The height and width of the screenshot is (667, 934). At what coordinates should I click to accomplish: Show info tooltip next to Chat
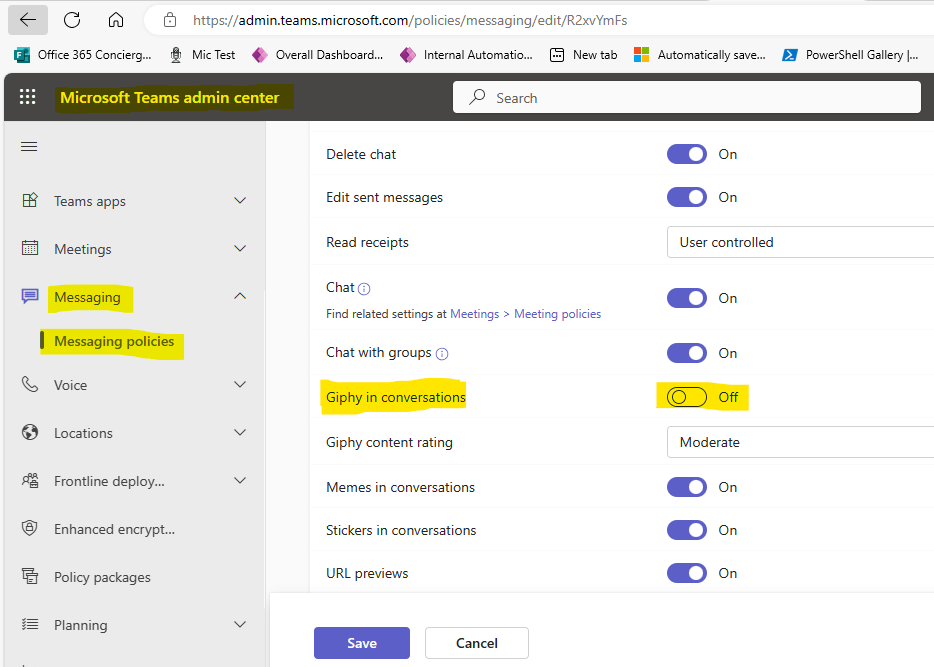(x=364, y=289)
